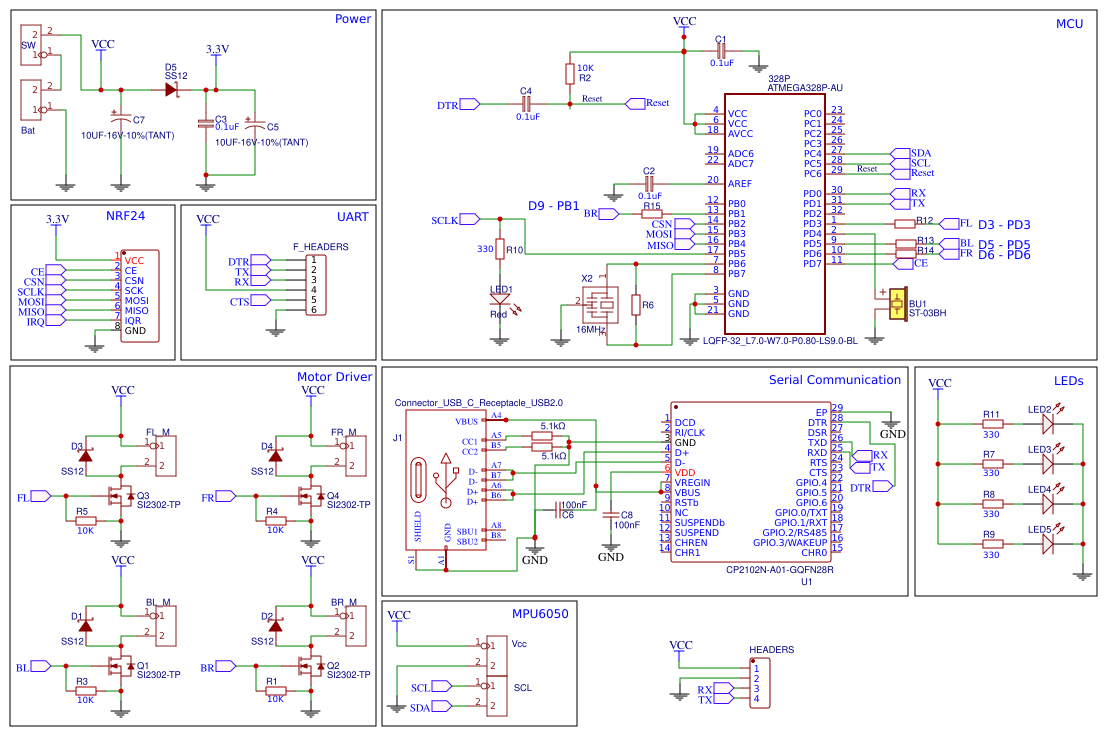Select the "LQFP-32_L7.0-W7.0-P0.80-LS9.0-BL" footprint text
Viewport: 1107px width, 736px height.
(x=780, y=341)
